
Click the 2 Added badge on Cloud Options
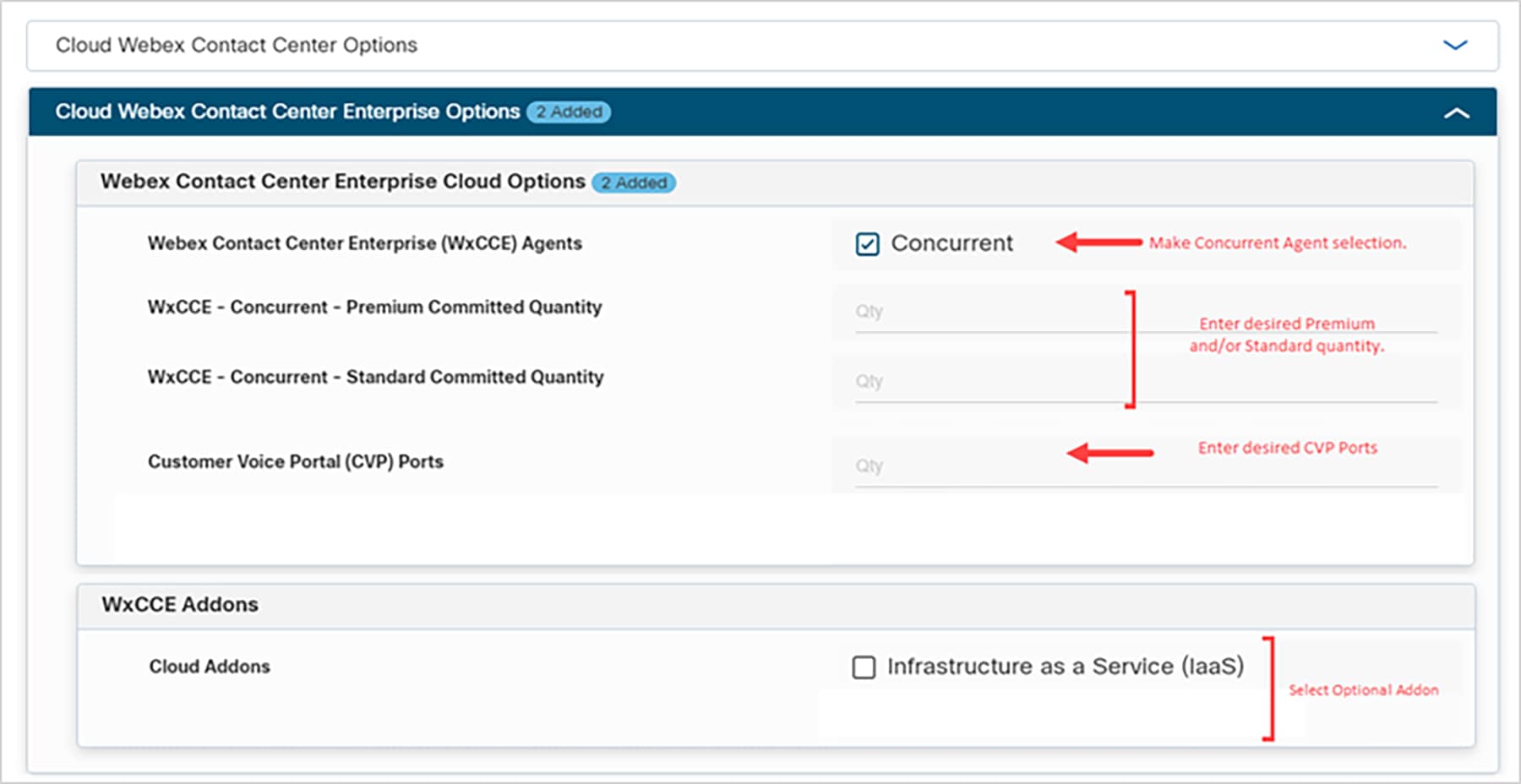click(x=635, y=182)
